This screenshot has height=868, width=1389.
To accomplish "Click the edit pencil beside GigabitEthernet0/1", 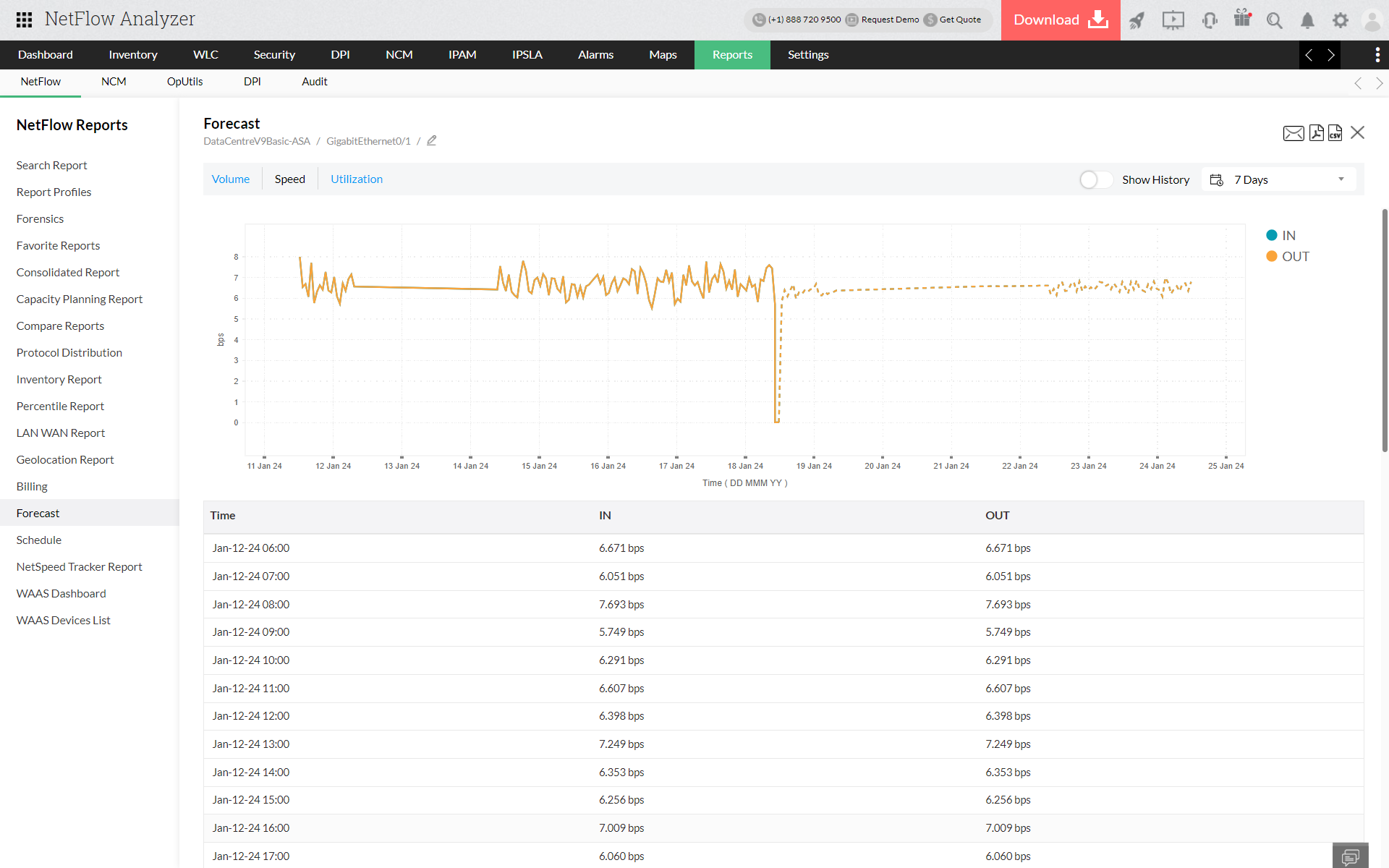I will pos(432,141).
